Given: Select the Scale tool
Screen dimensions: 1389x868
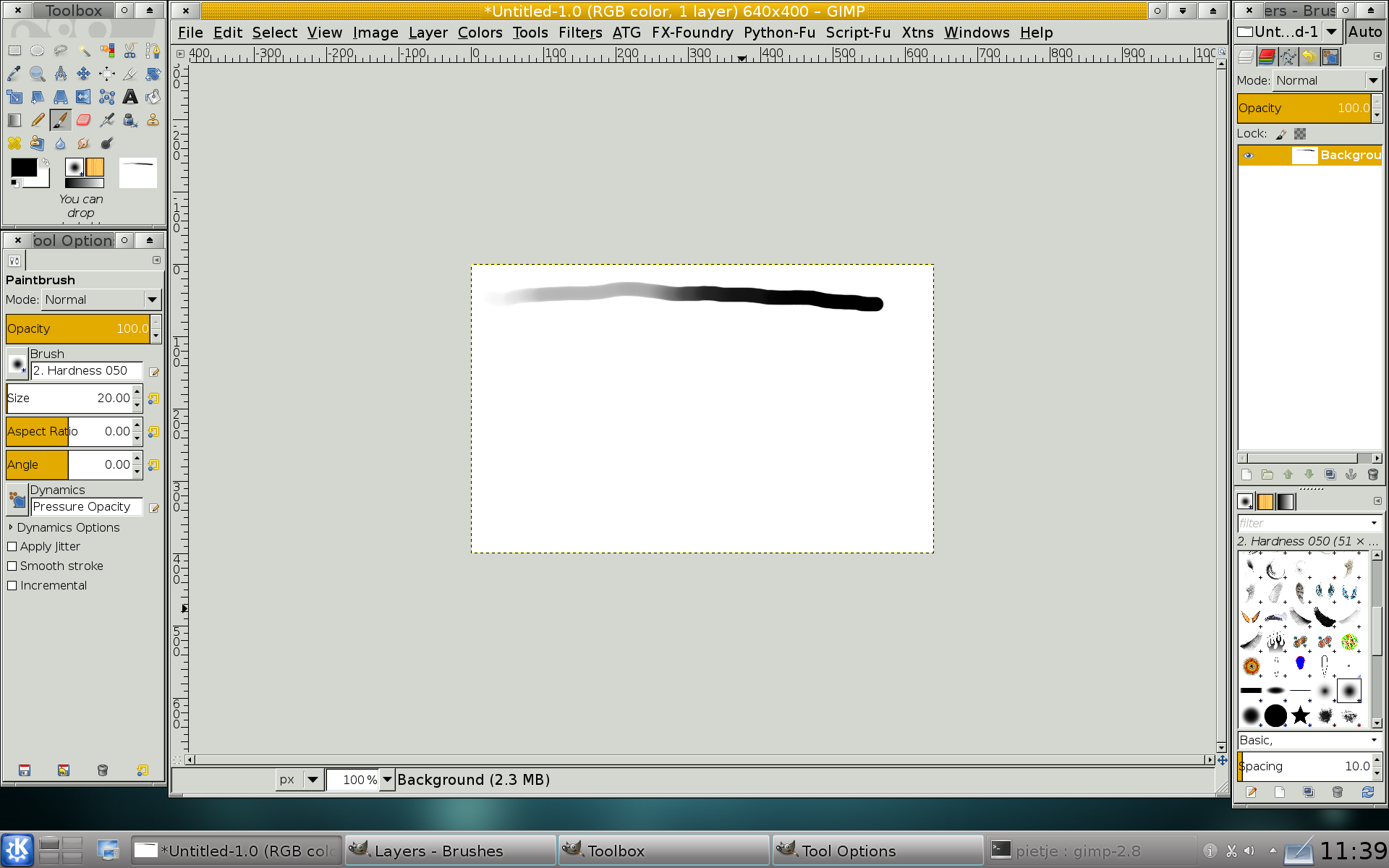Looking at the screenshot, I should point(14,97).
